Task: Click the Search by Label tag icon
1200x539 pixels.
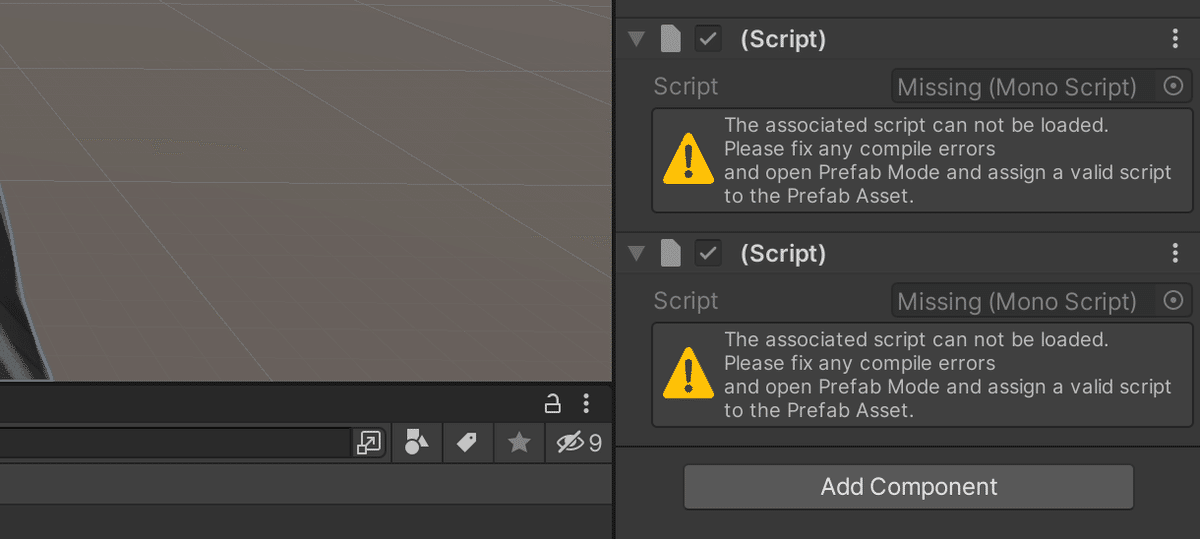Action: pyautogui.click(x=467, y=442)
